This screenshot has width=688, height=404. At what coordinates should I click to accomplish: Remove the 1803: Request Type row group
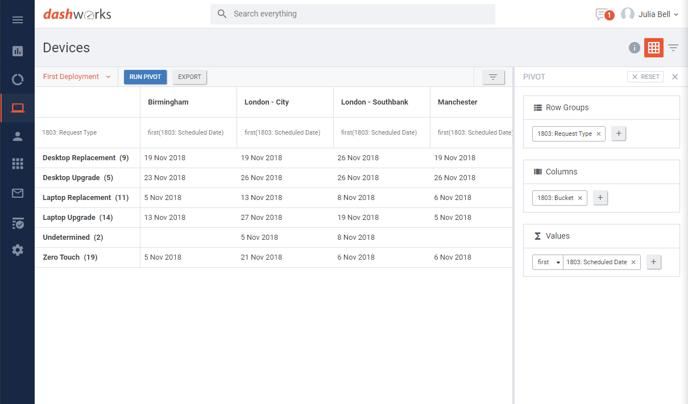[598, 134]
